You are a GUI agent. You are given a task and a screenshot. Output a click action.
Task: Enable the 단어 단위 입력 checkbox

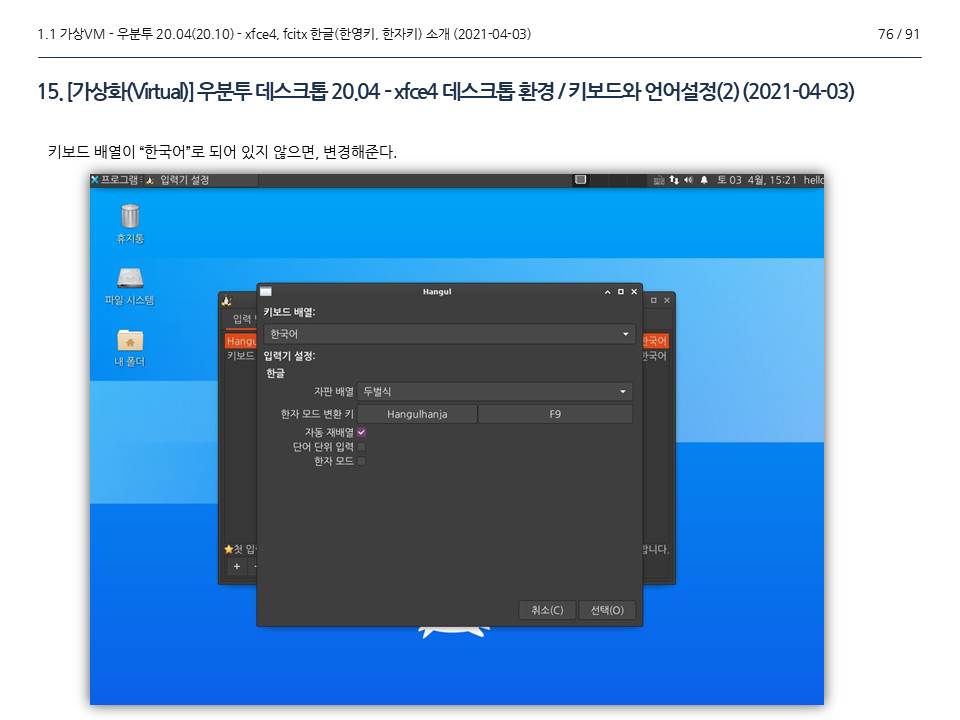361,447
